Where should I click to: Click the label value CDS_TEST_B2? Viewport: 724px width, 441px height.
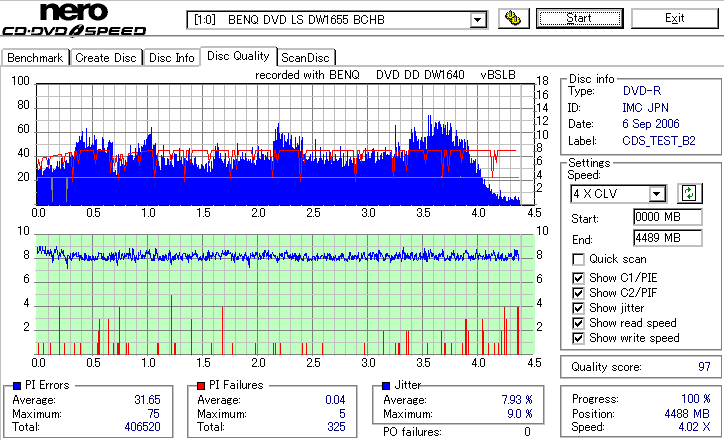(659, 141)
